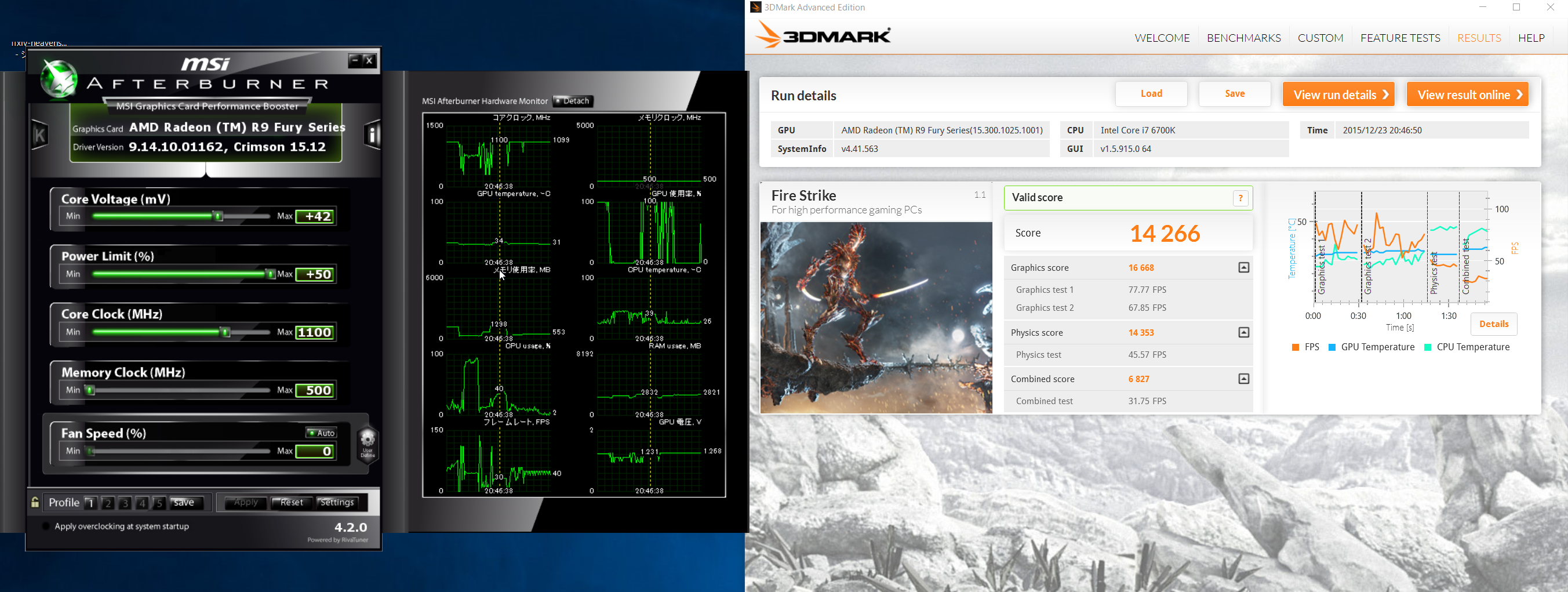Open the Afterburner info side button
The height and width of the screenshot is (592, 1568).
[x=373, y=135]
